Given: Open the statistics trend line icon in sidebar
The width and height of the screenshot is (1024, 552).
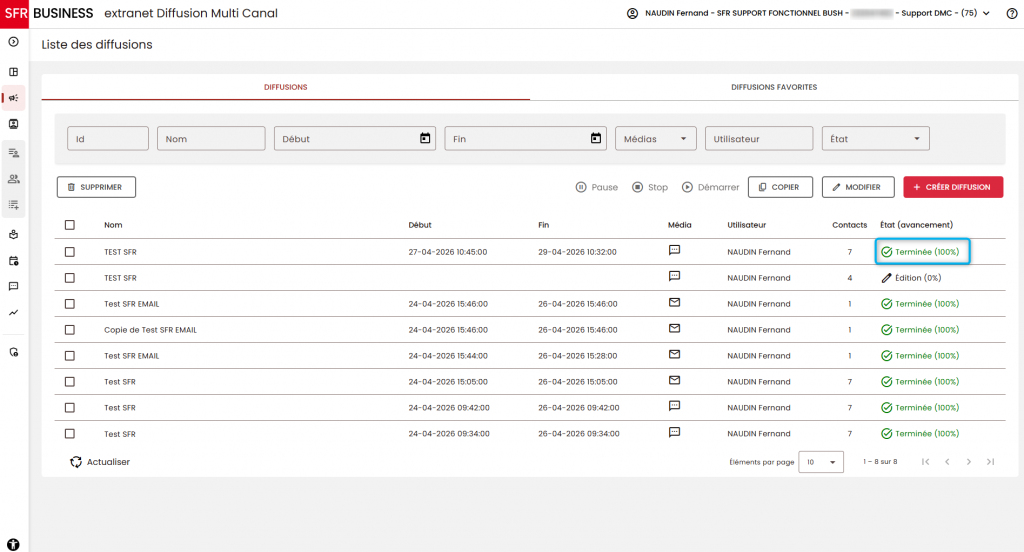Looking at the screenshot, I should click(x=13, y=312).
